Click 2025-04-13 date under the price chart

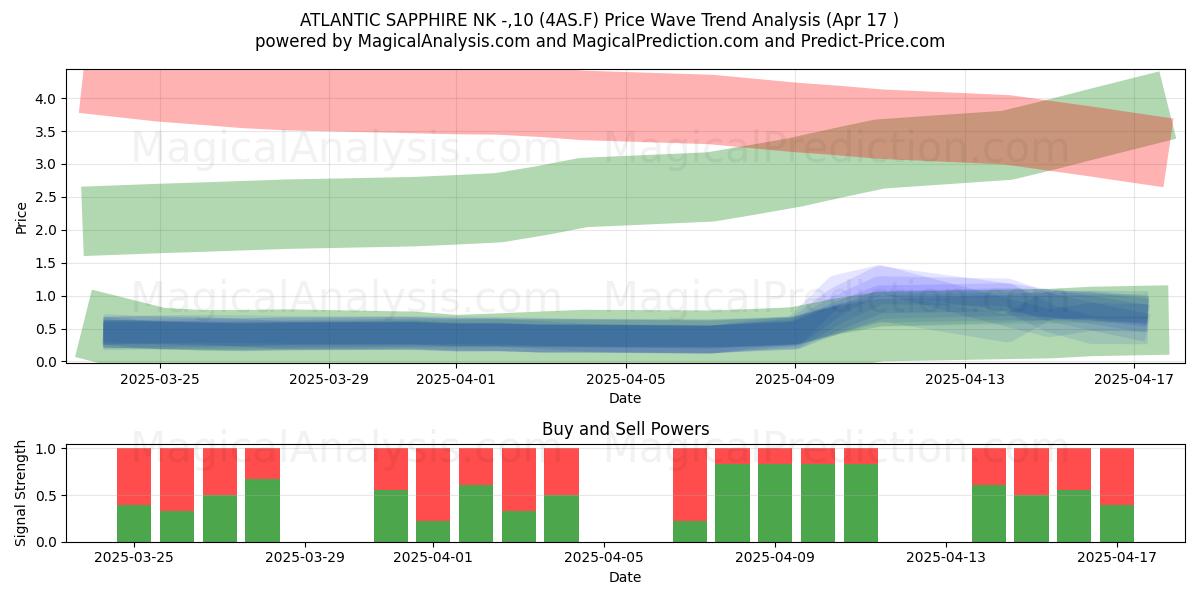coord(965,380)
